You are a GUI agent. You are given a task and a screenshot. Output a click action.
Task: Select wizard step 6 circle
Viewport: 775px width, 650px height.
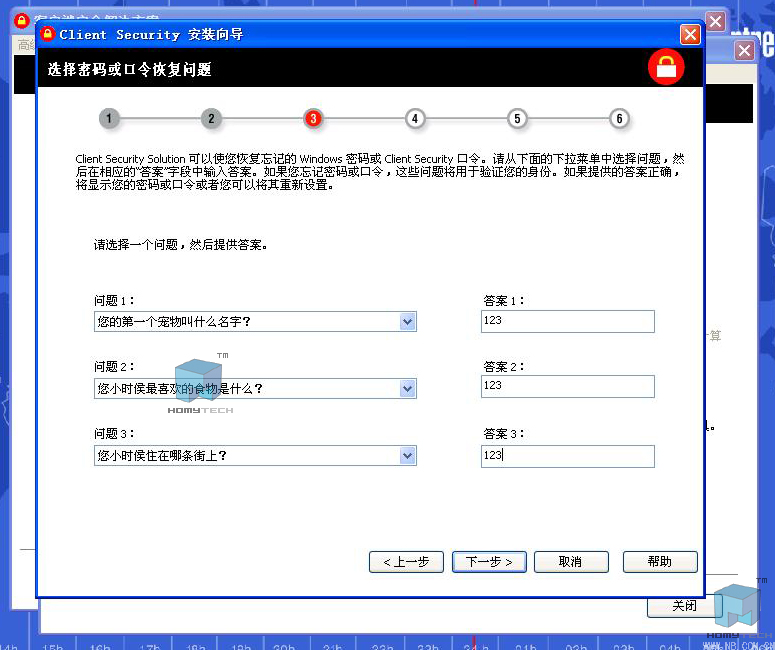619,119
